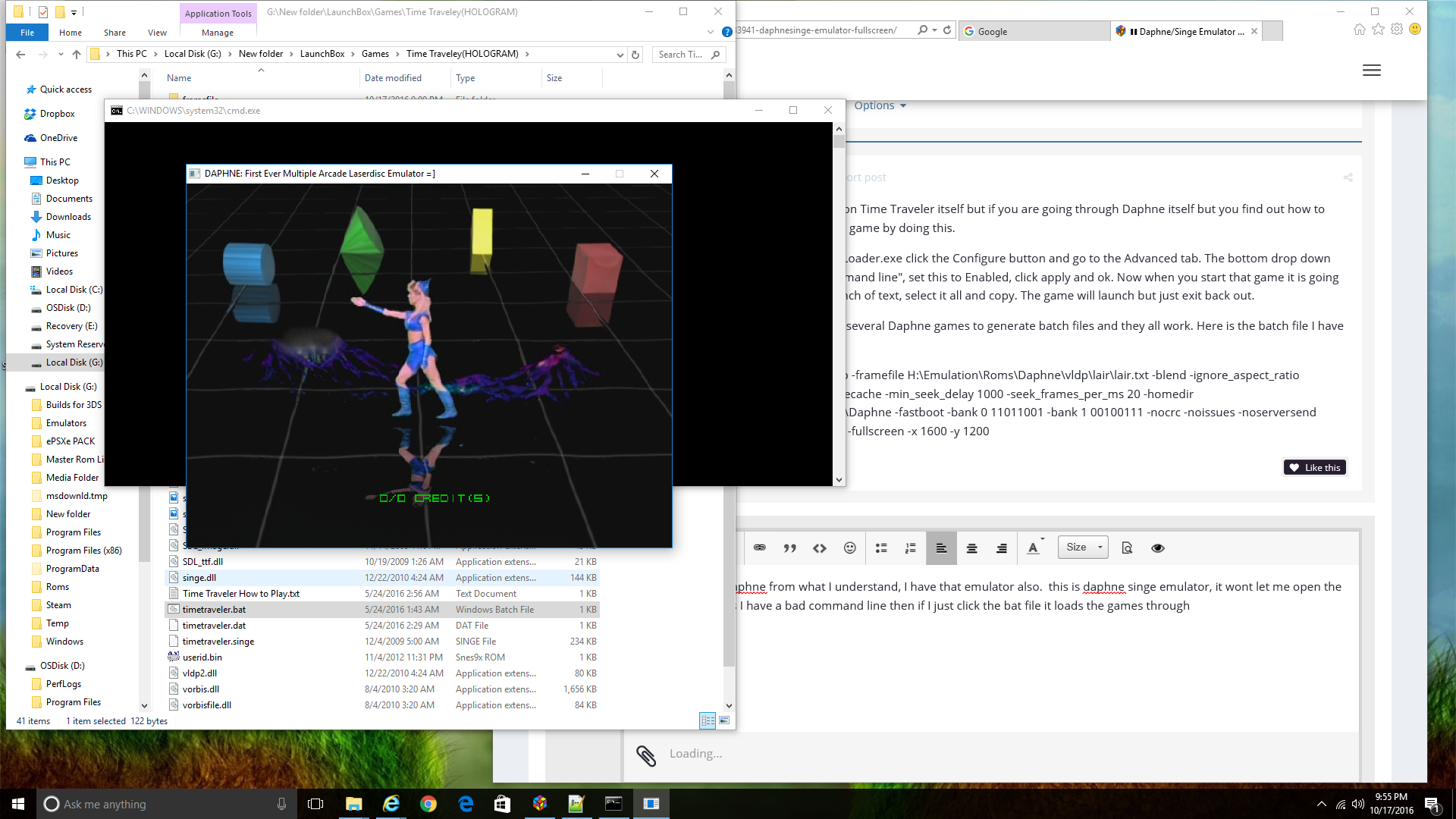
Task: Select Time Traveler How to Play.txt
Action: click(x=383, y=594)
